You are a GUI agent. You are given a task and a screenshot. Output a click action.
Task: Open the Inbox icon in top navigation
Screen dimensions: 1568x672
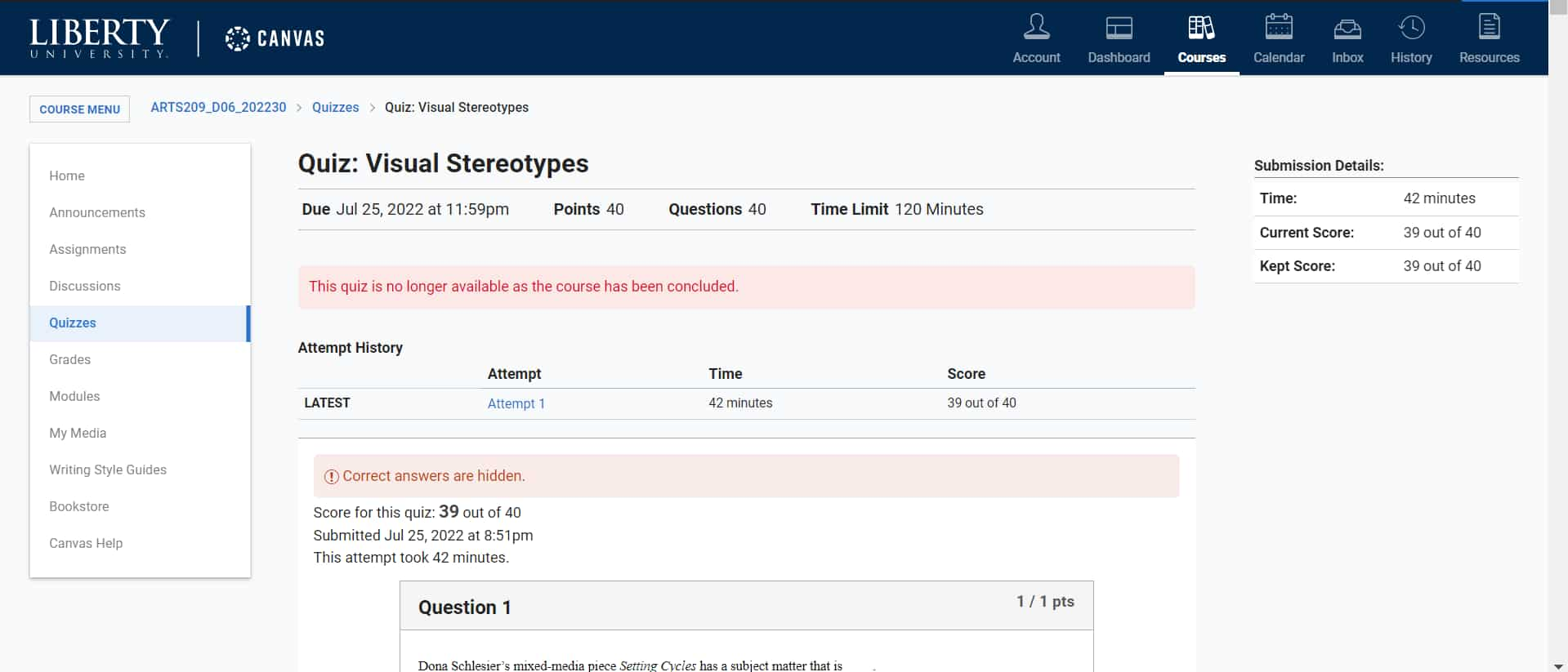point(1347,29)
